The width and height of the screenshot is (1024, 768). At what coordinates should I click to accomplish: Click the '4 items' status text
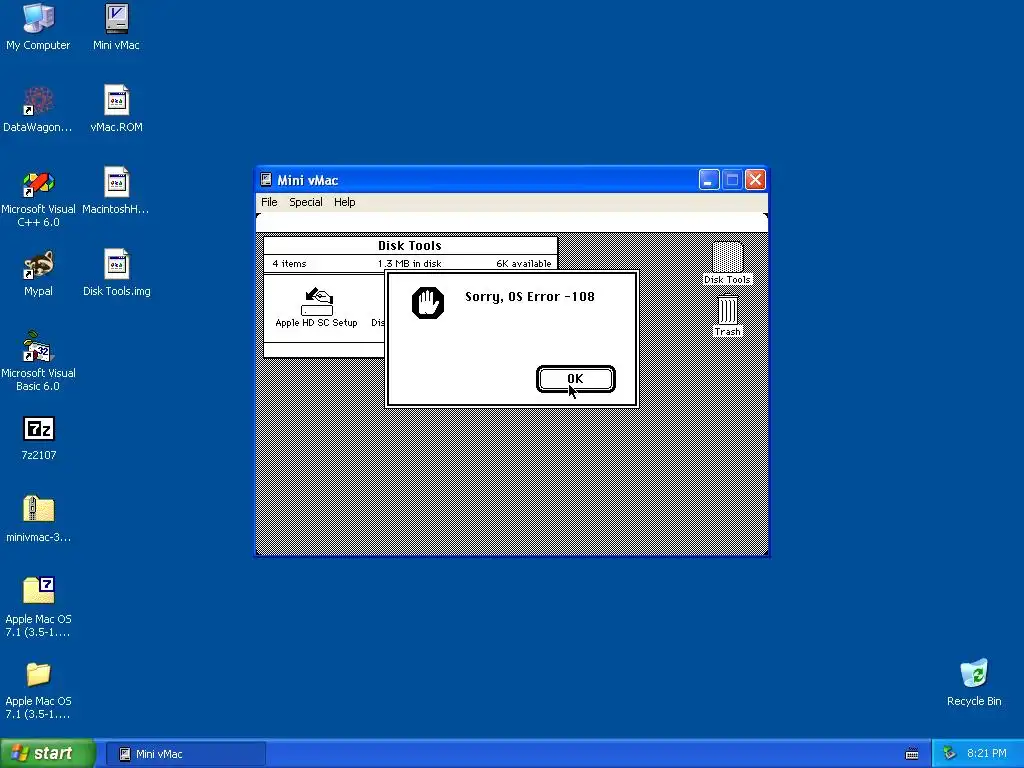pos(289,264)
